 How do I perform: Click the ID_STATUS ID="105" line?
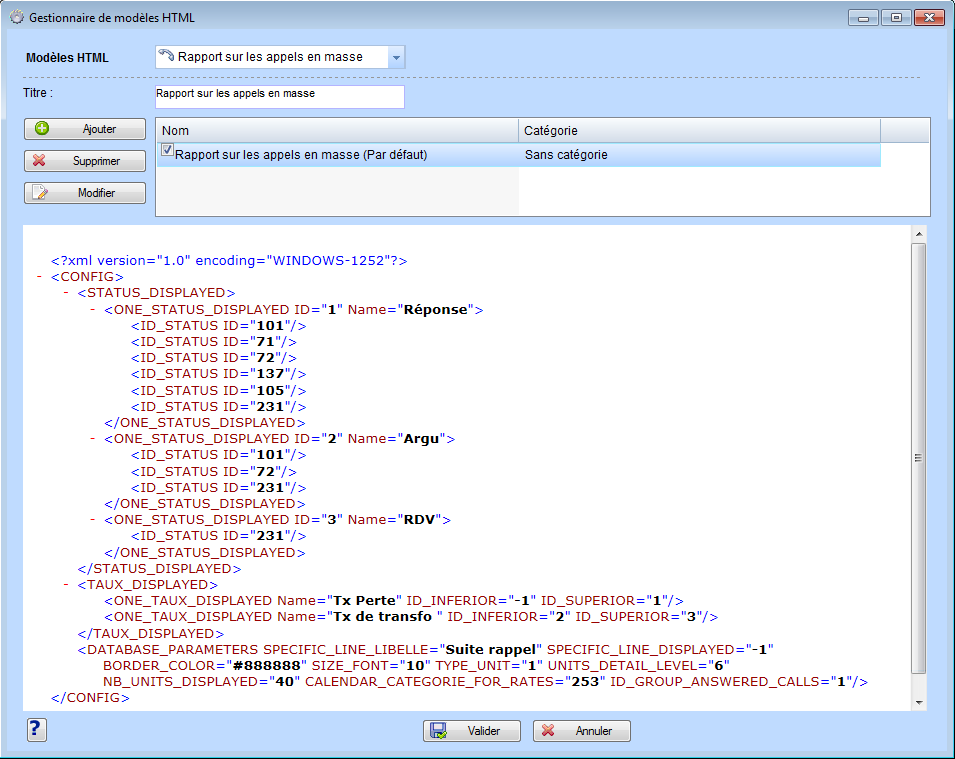pos(219,390)
